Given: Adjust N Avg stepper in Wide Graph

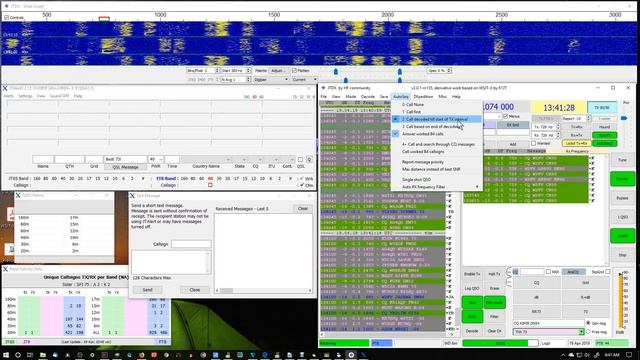Looking at the screenshot, I should (x=248, y=80).
